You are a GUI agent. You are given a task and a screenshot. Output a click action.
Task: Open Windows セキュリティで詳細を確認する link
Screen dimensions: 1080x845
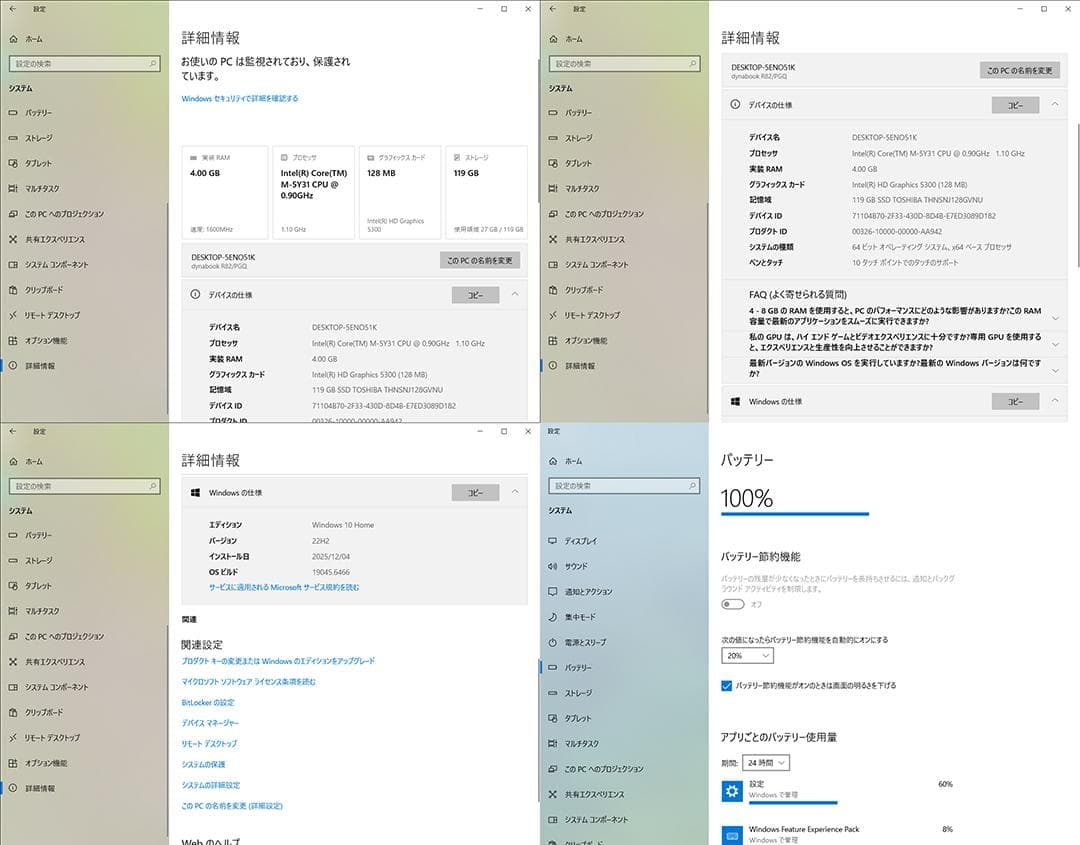240,98
